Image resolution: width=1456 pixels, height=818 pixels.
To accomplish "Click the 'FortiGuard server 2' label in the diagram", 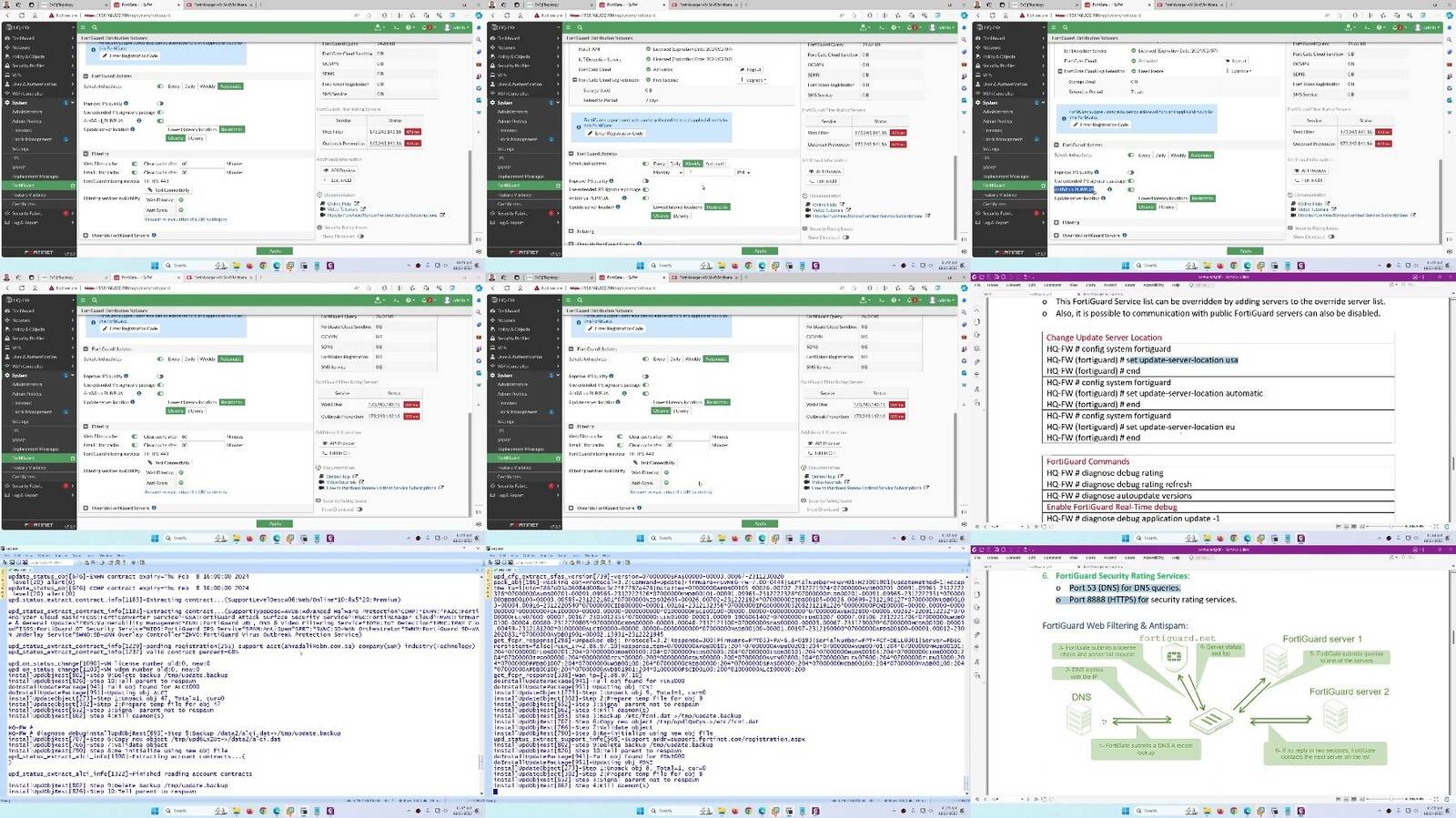I will (x=1349, y=692).
